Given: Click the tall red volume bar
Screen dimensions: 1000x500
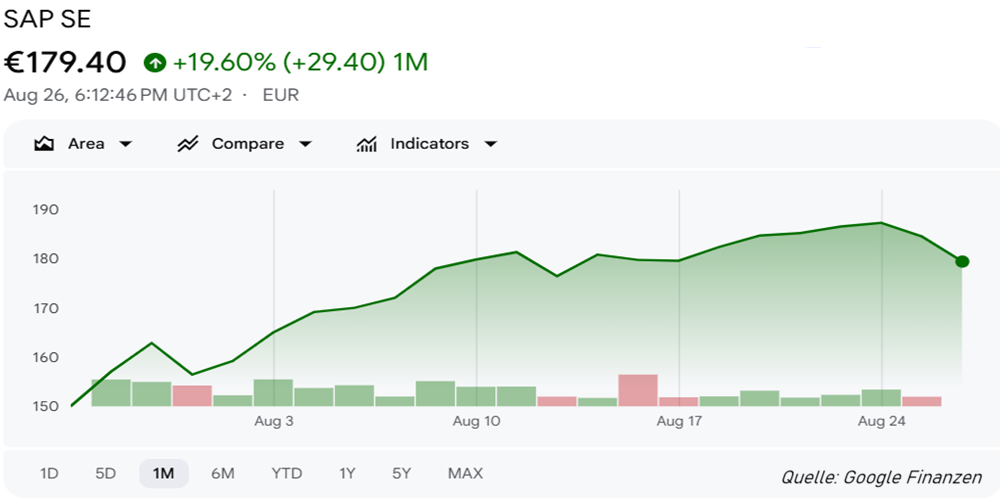Looking at the screenshot, I should (638, 390).
